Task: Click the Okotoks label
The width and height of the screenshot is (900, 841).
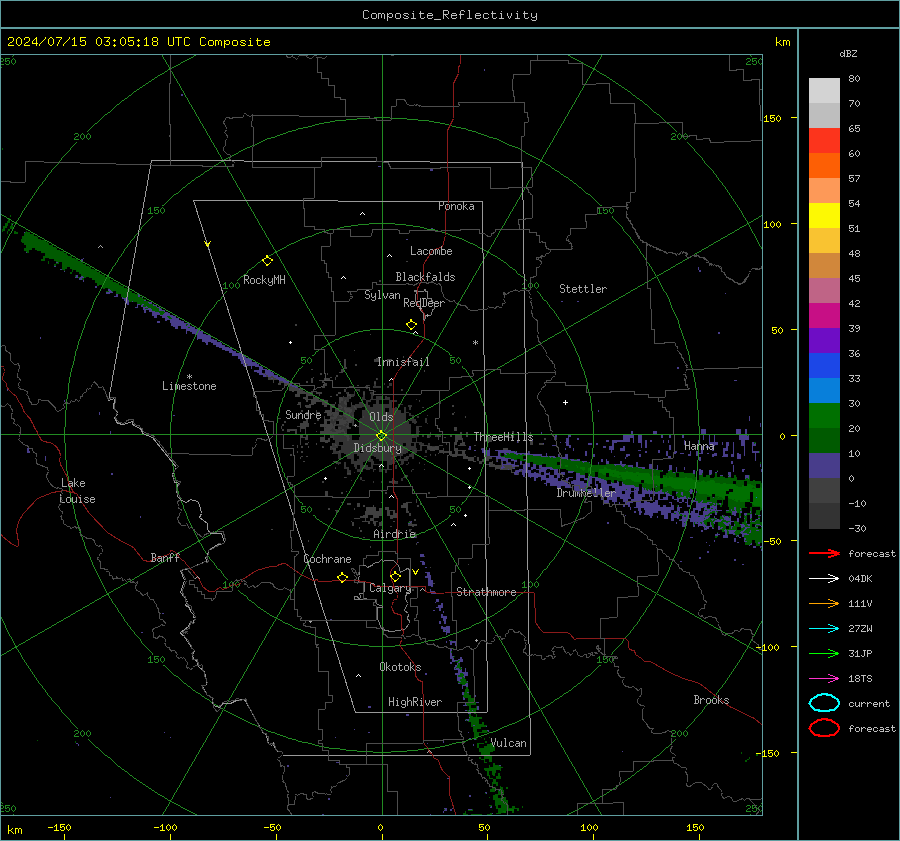Action: point(400,667)
